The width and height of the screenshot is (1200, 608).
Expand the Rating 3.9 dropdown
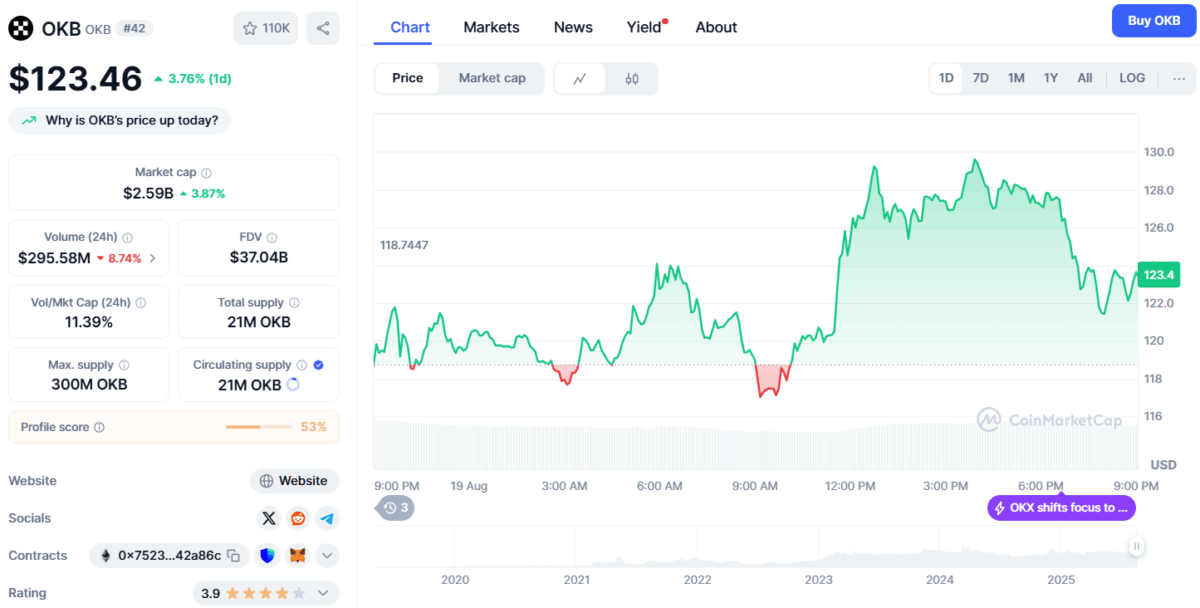(322, 593)
